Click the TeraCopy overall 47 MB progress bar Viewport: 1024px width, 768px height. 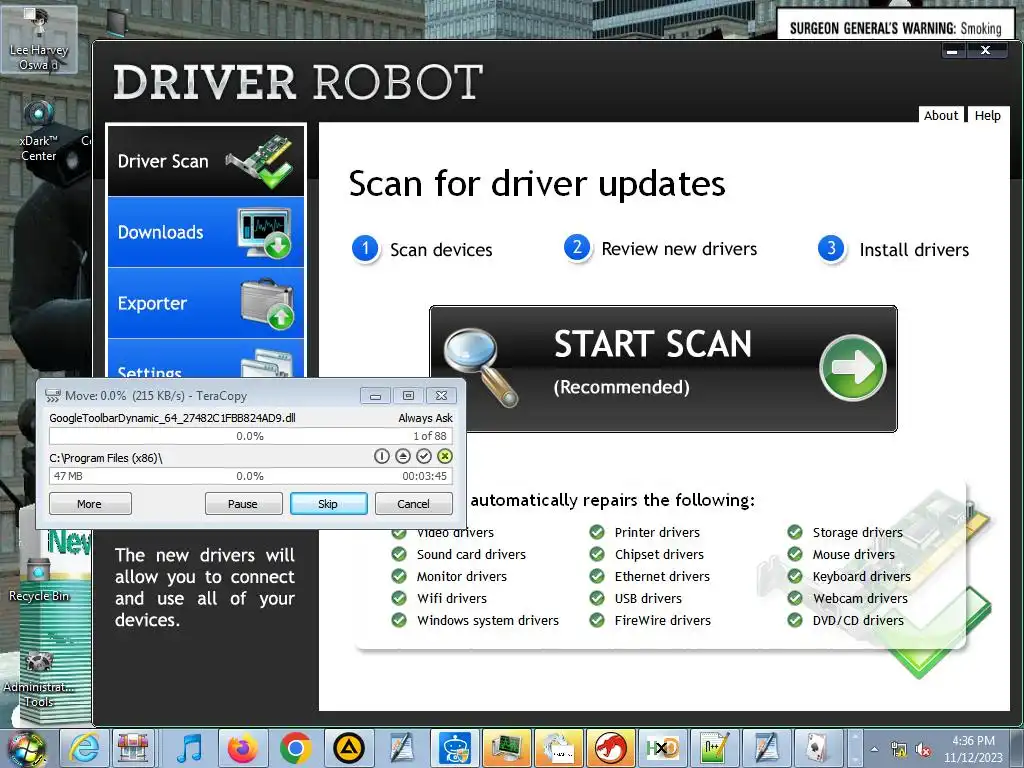250,476
